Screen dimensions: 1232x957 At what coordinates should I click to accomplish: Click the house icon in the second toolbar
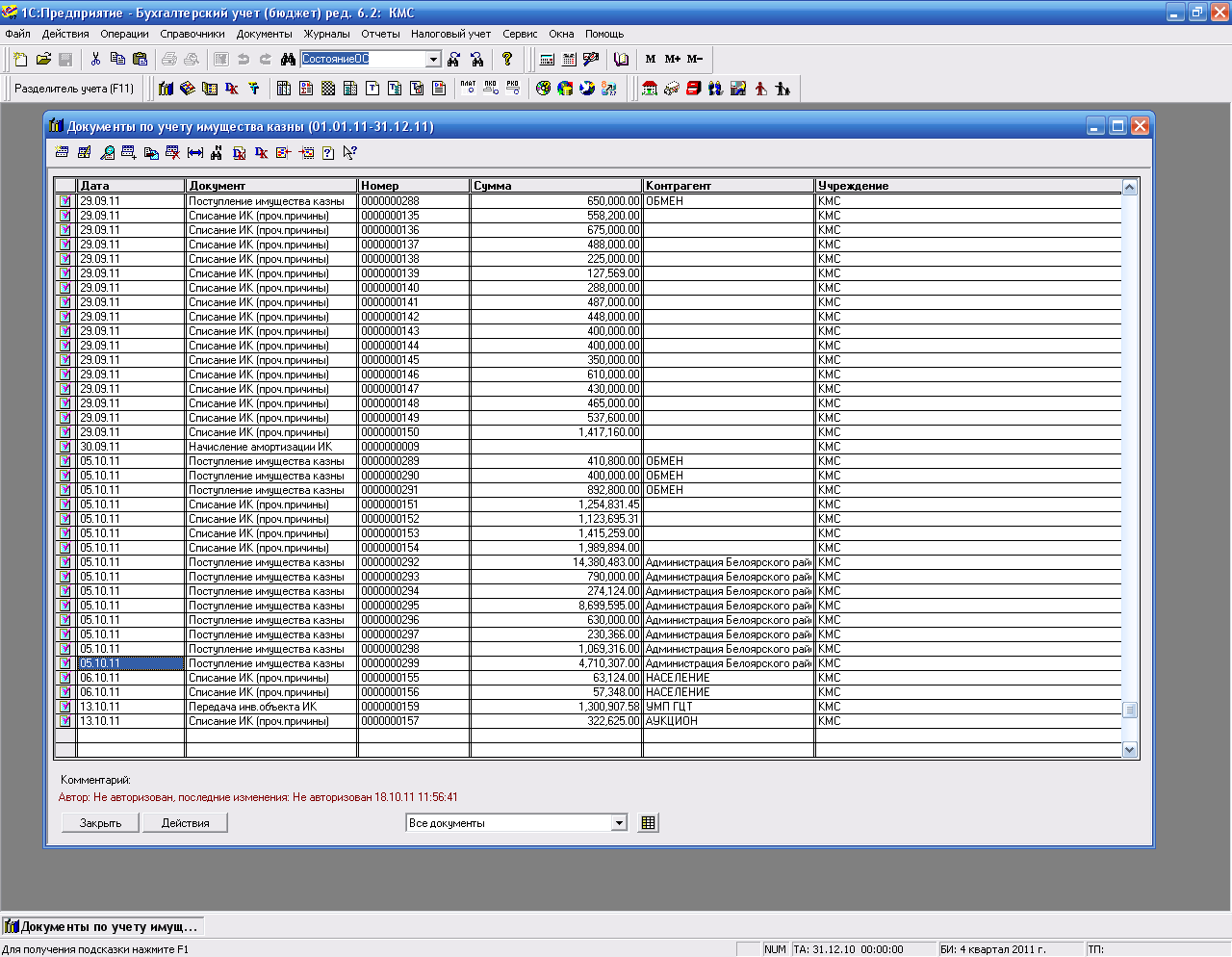(650, 89)
